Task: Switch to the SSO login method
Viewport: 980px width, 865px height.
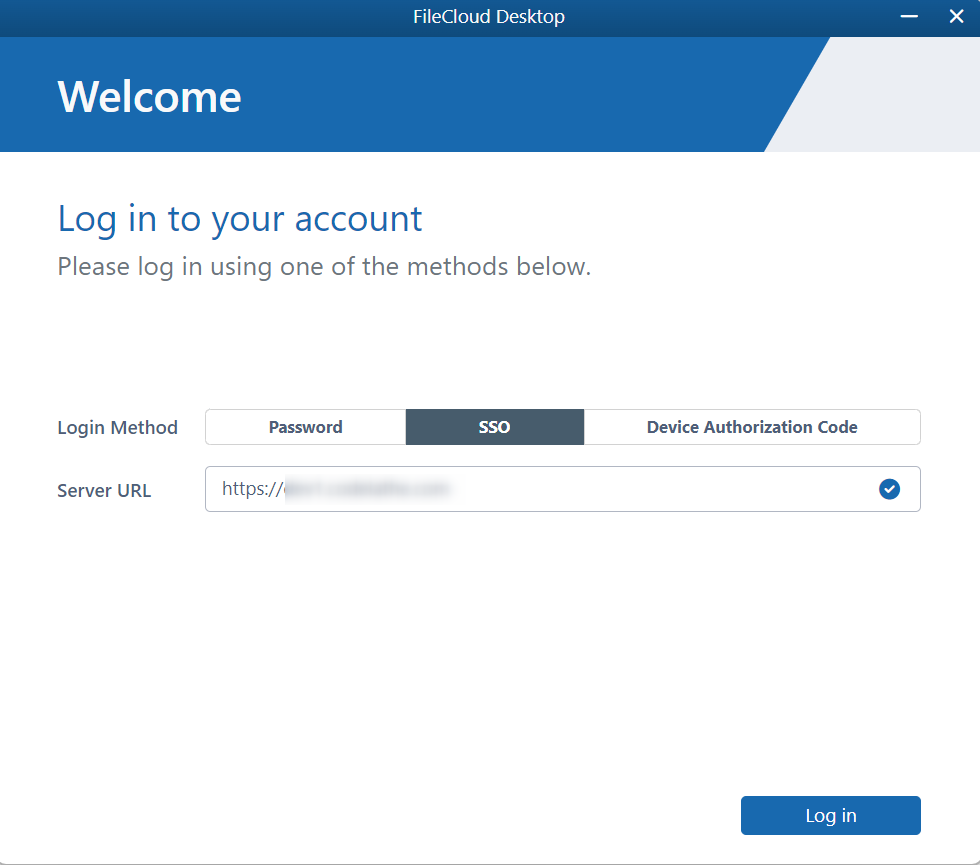Action: 494,427
